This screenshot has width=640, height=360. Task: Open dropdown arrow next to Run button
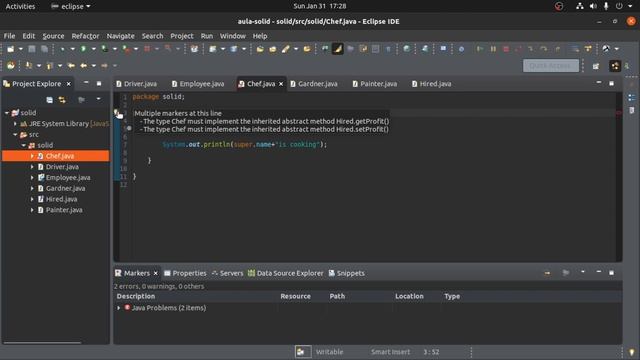[93, 49]
